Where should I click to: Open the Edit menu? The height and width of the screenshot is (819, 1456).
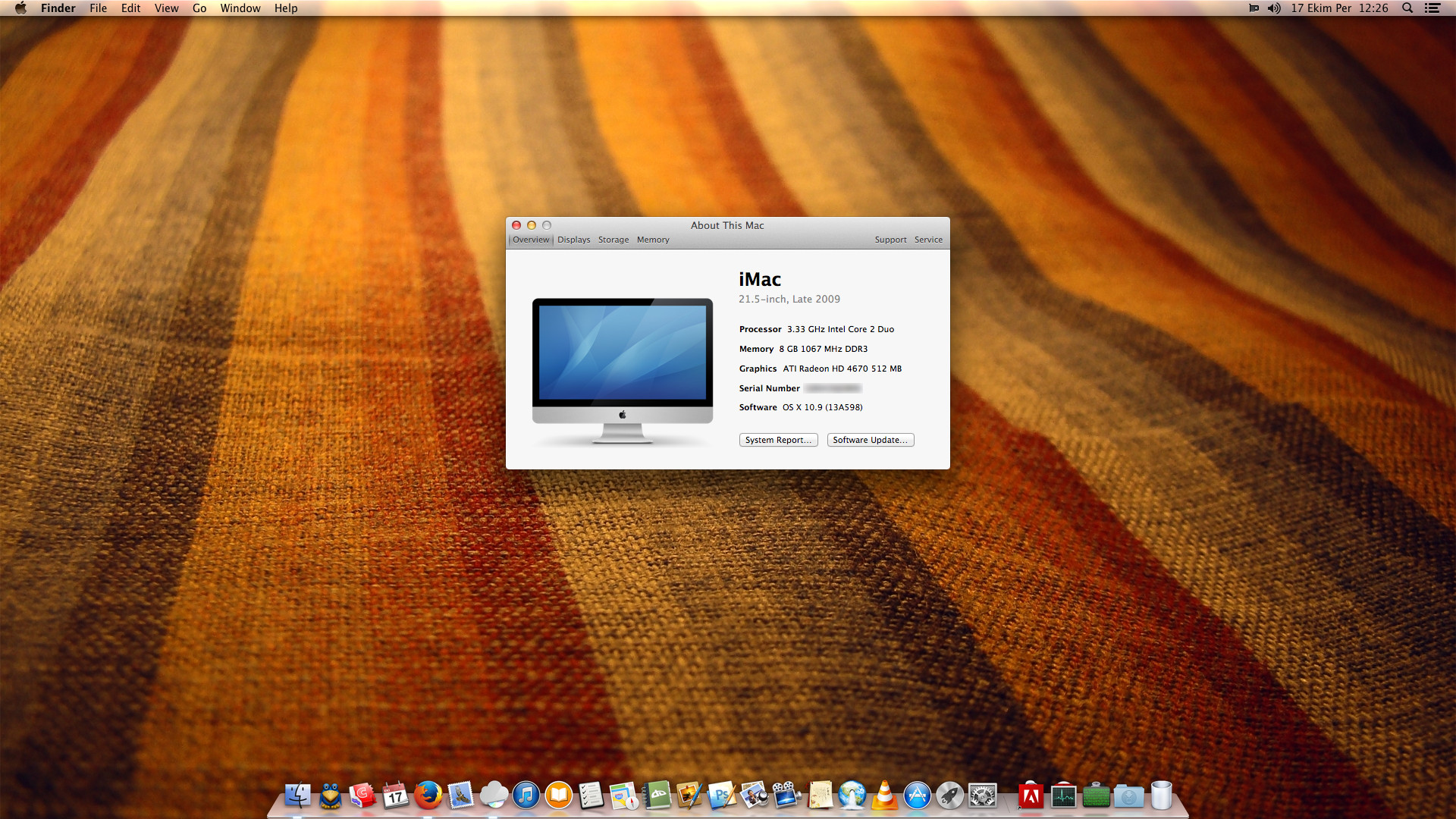pyautogui.click(x=131, y=8)
